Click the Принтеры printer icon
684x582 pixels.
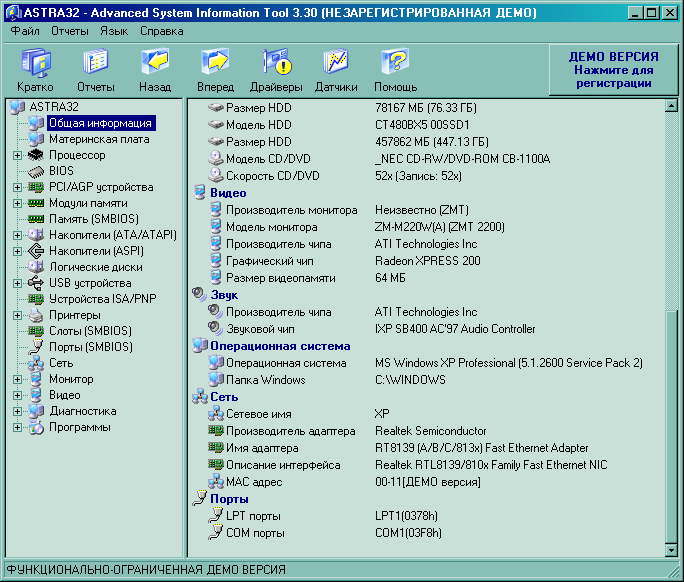(x=36, y=315)
